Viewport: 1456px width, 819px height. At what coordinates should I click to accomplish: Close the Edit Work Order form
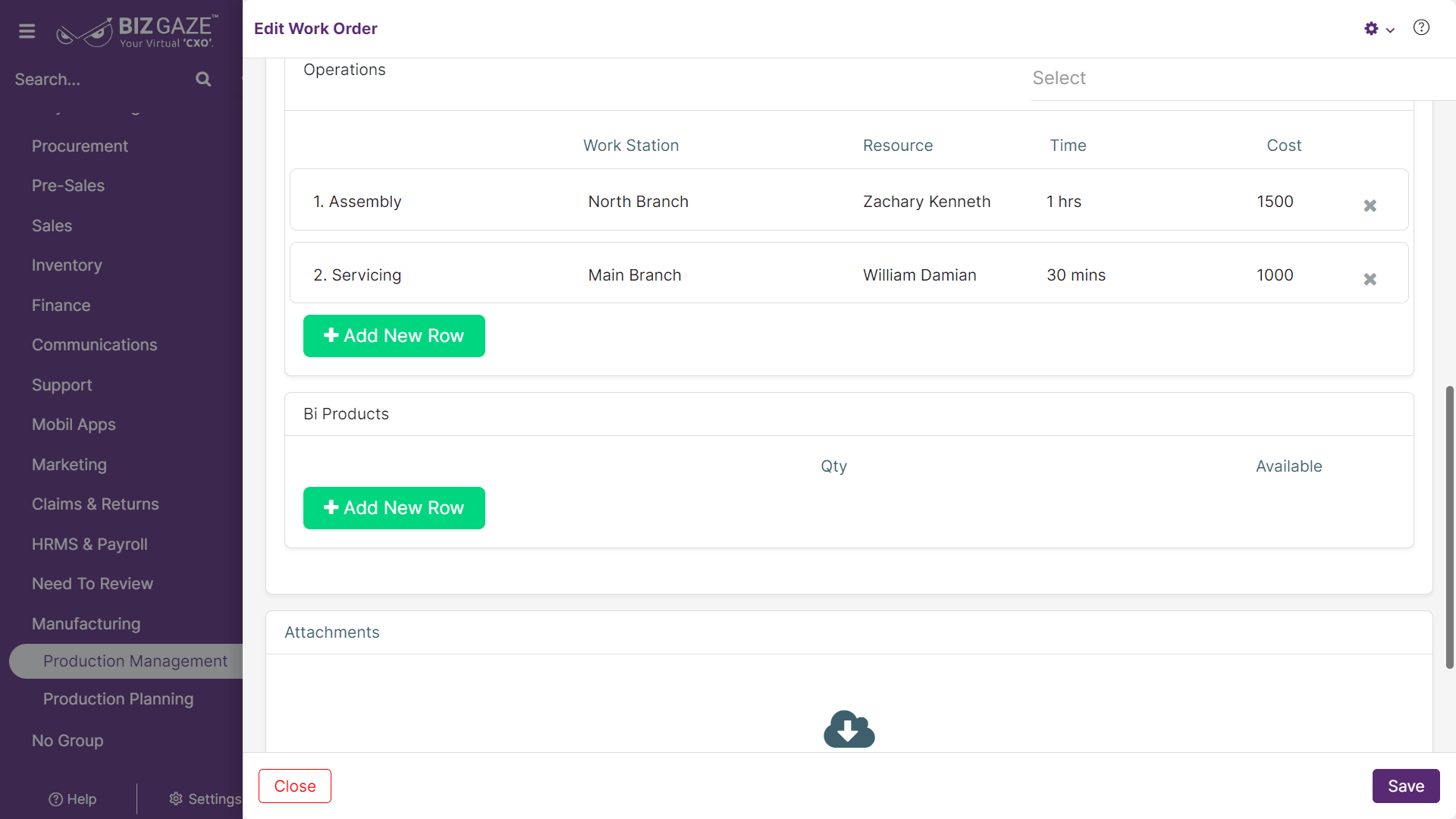coord(295,786)
